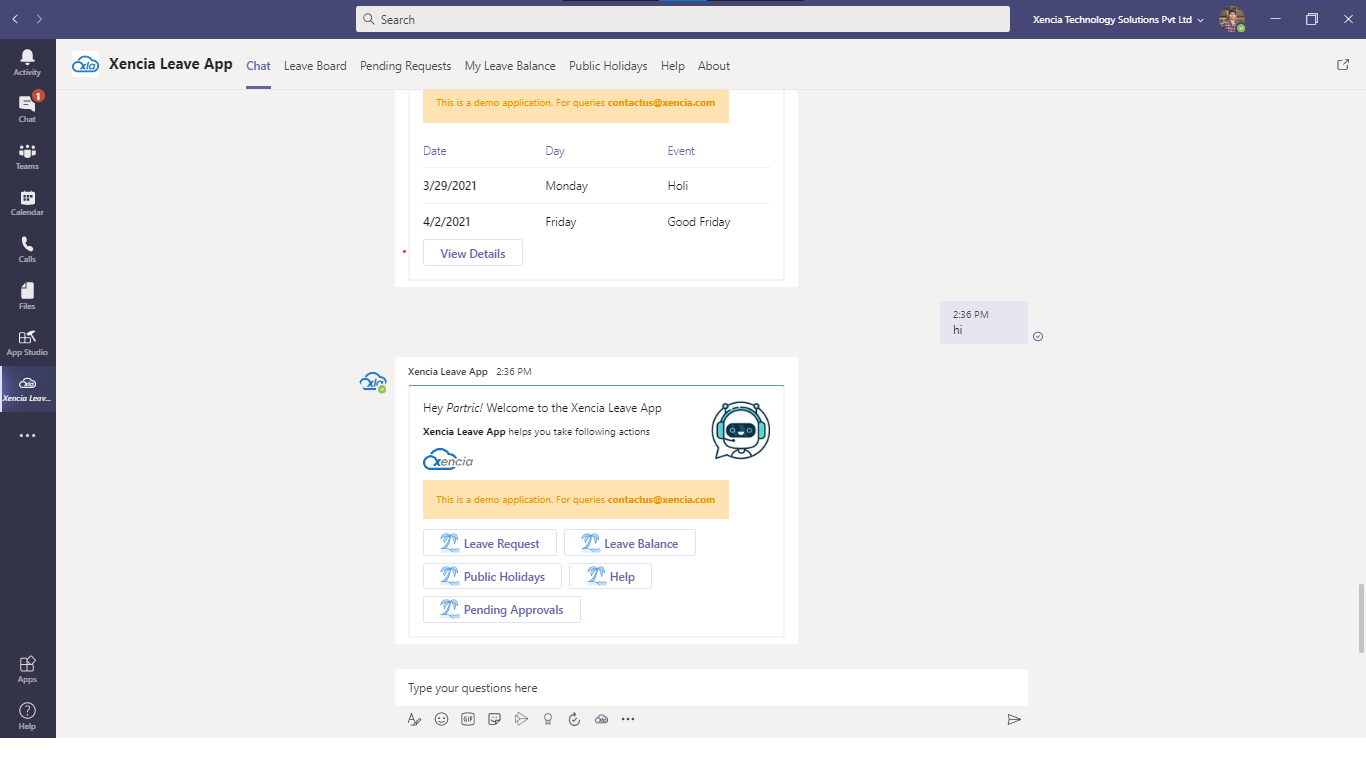Switch to the Leave Board tab
The width and height of the screenshot is (1366, 768).
(315, 66)
